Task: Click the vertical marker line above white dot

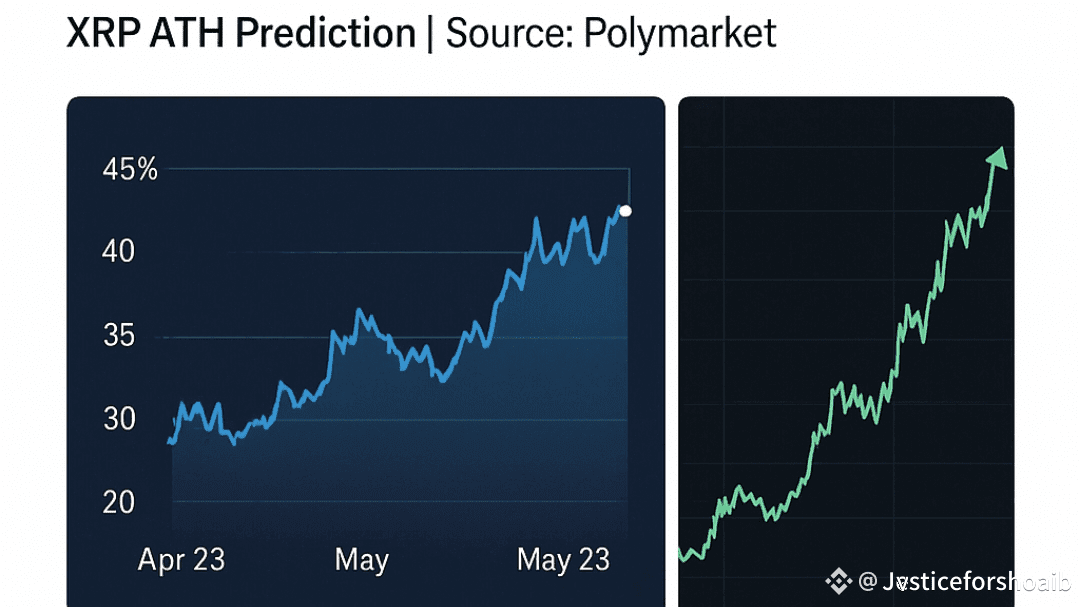Action: click(x=629, y=188)
